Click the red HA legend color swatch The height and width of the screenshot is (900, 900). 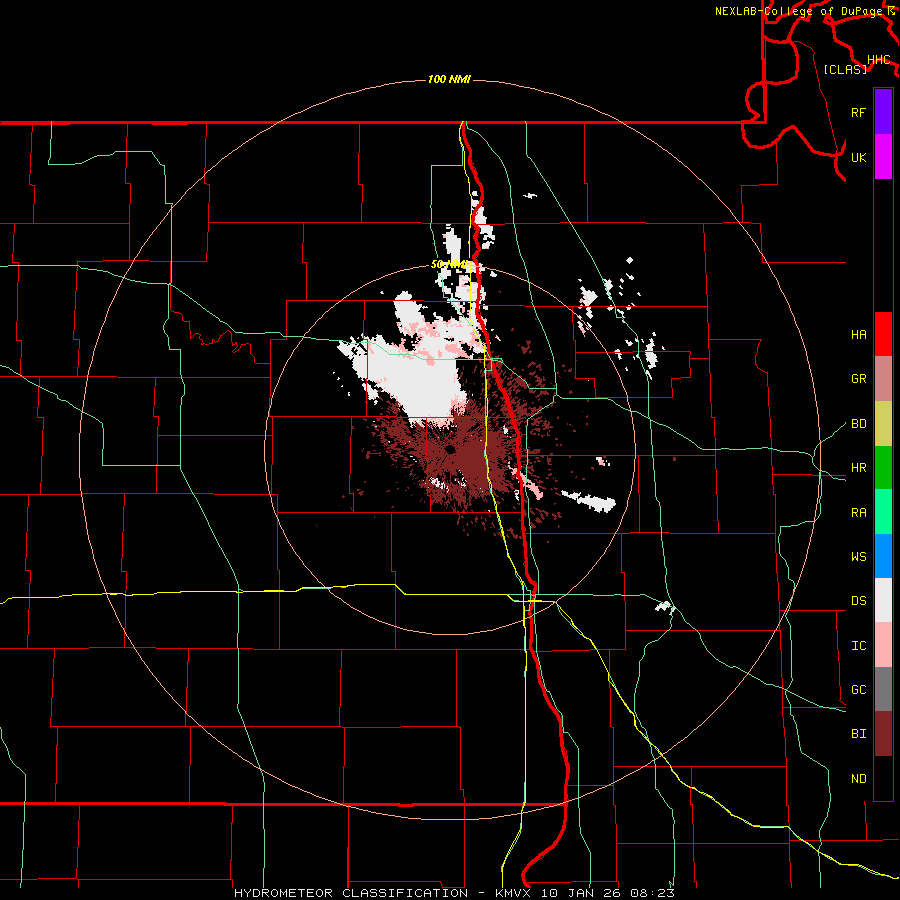pos(883,334)
